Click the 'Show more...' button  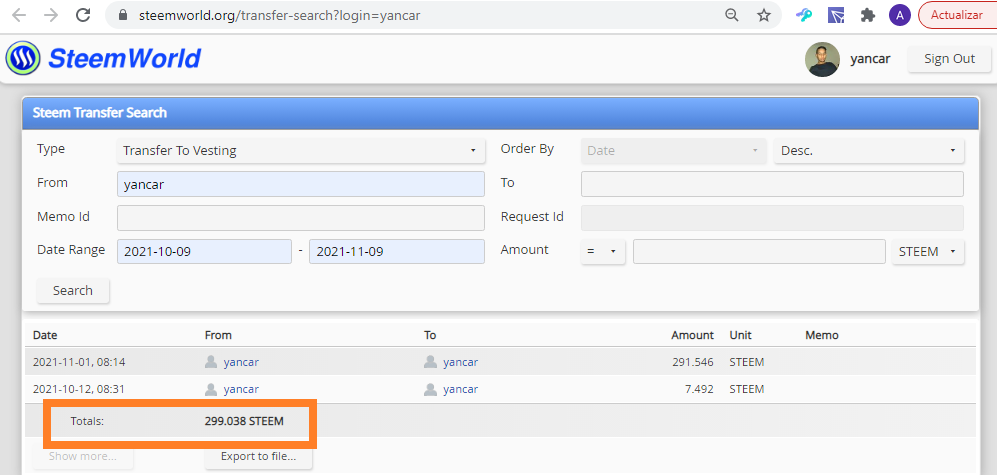click(83, 456)
